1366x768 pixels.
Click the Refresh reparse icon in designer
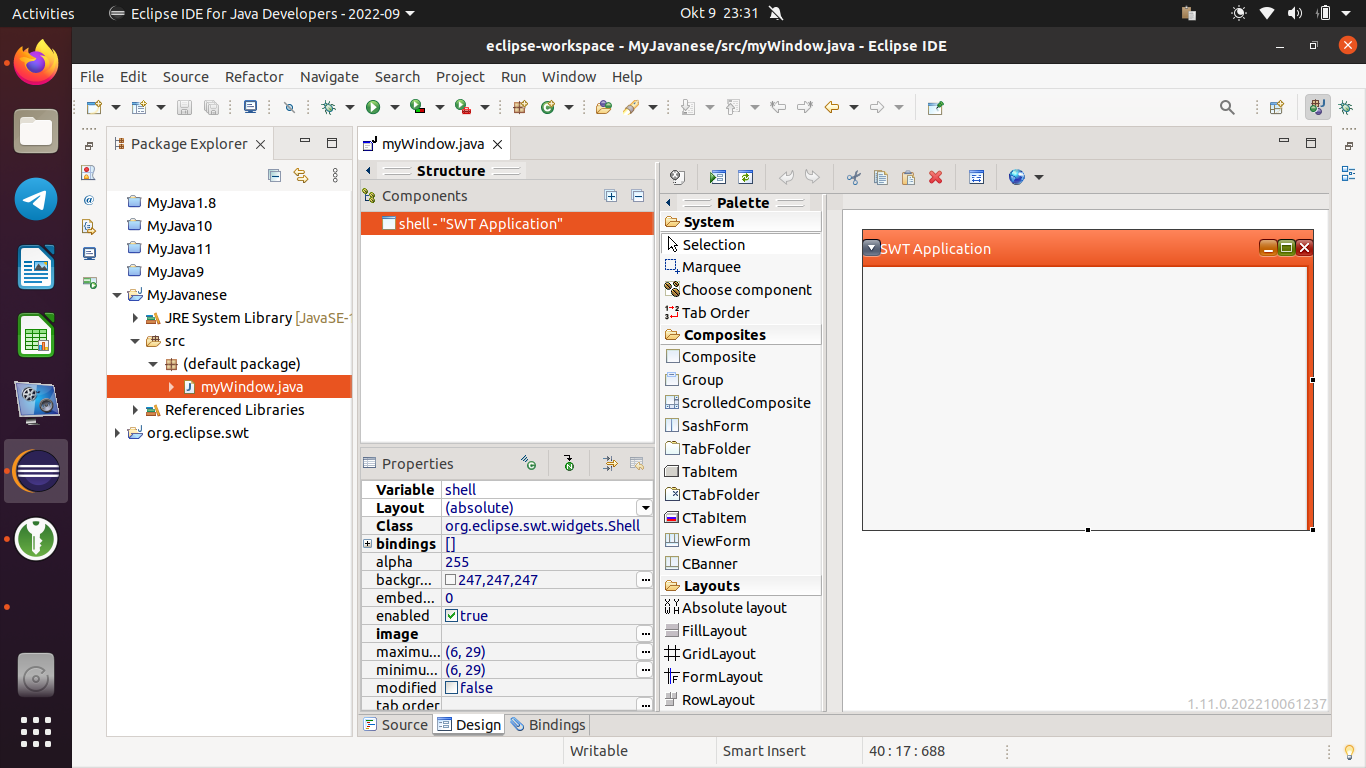click(x=745, y=177)
